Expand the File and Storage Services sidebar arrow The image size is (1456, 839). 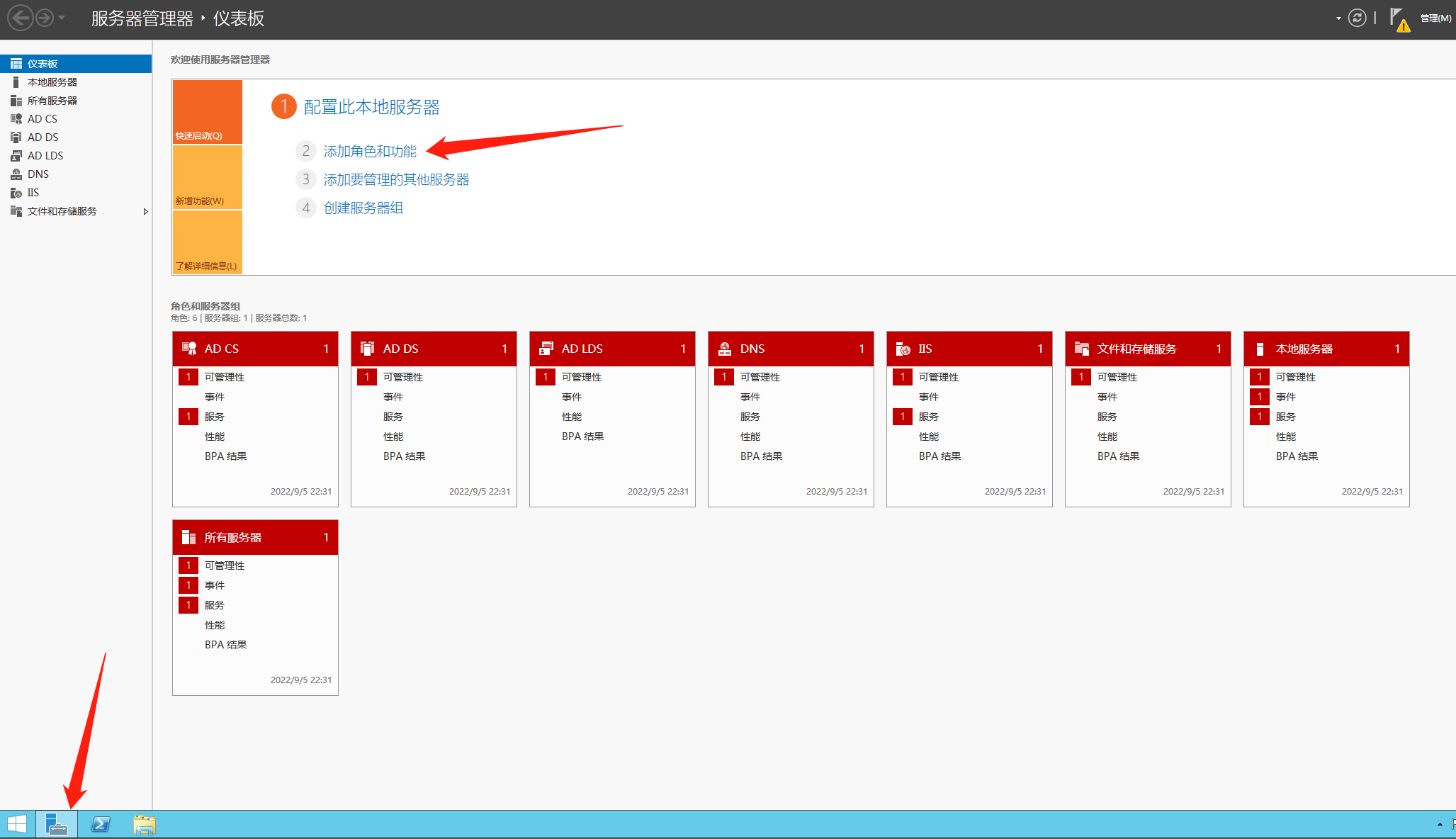tap(145, 211)
